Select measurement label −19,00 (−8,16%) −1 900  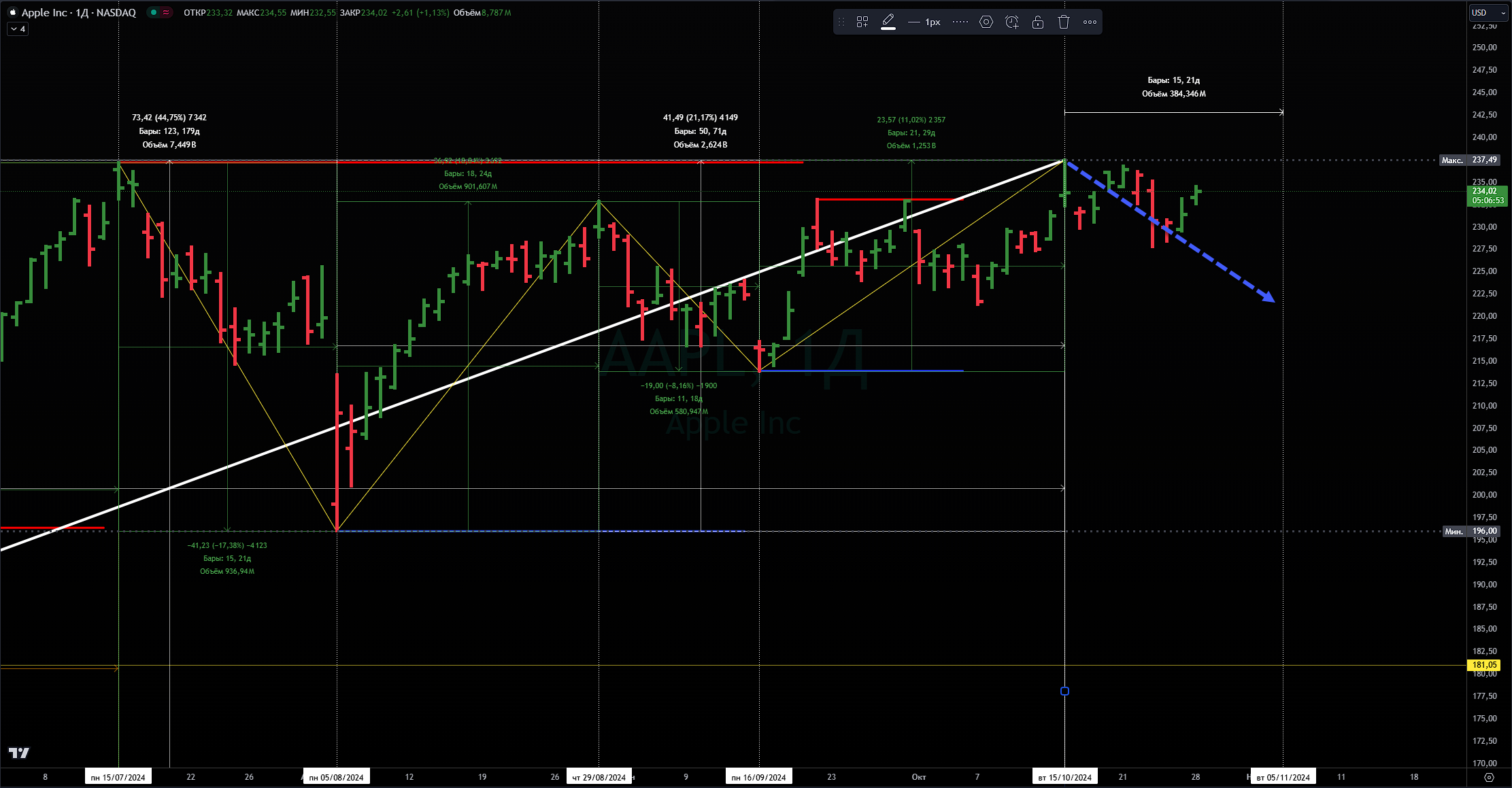click(679, 386)
